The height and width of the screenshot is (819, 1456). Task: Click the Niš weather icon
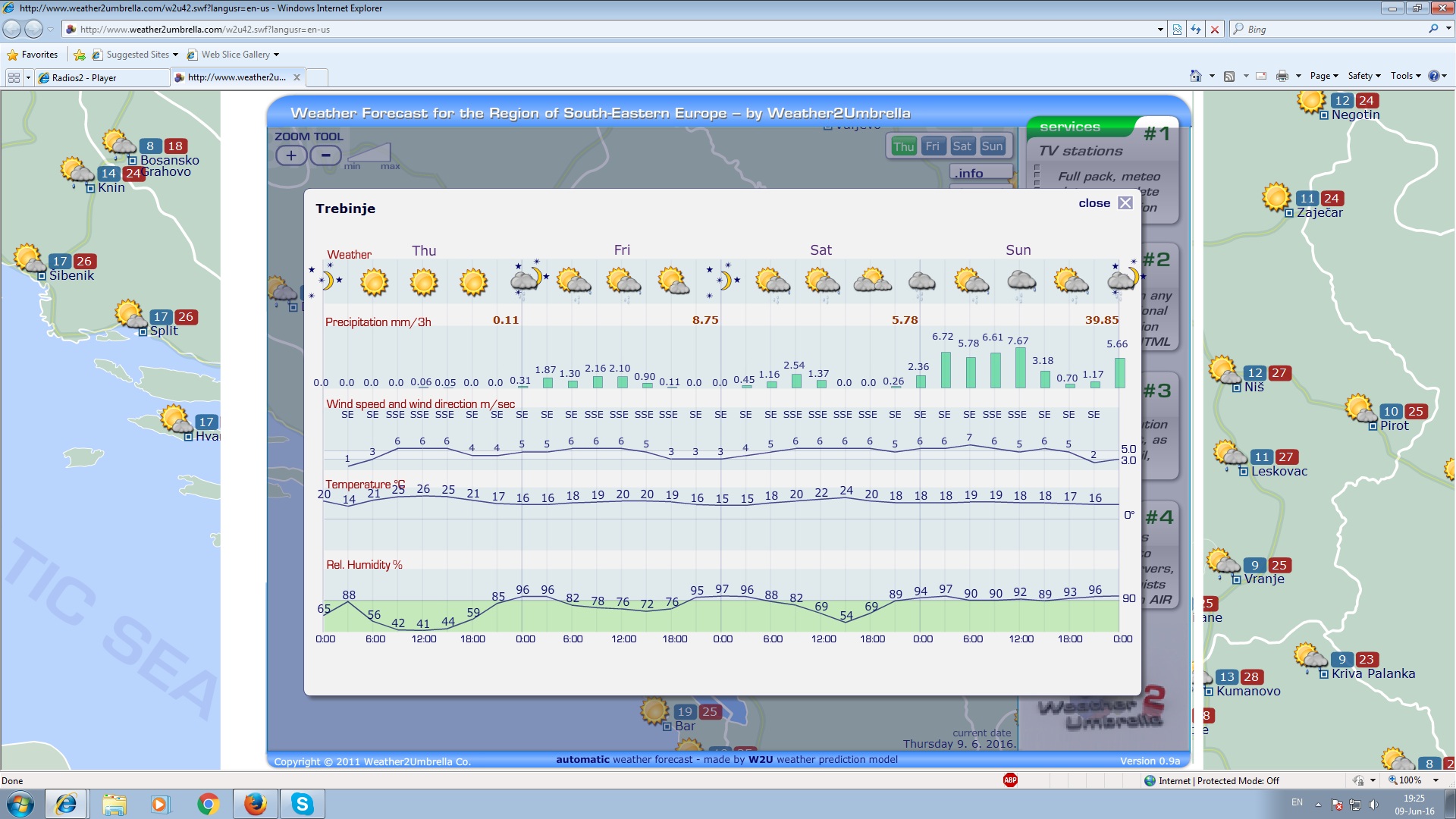(x=1222, y=371)
